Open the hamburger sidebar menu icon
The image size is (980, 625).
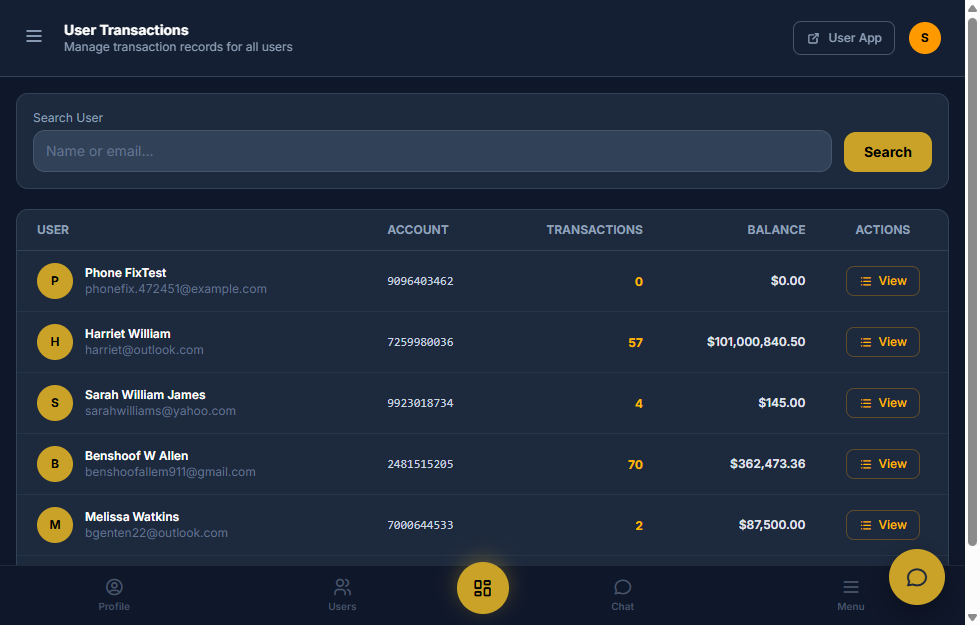[34, 36]
